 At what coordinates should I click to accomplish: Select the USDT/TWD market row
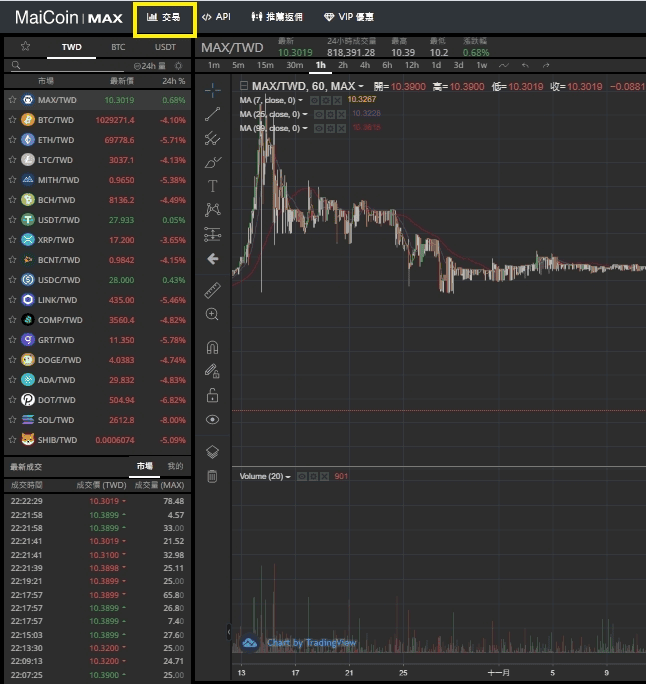coord(98,220)
